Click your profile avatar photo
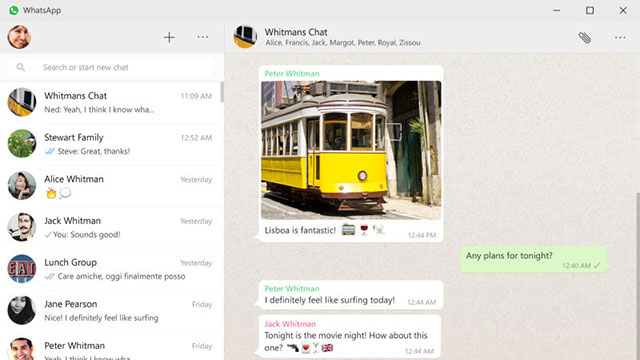640x360 pixels. (19, 37)
